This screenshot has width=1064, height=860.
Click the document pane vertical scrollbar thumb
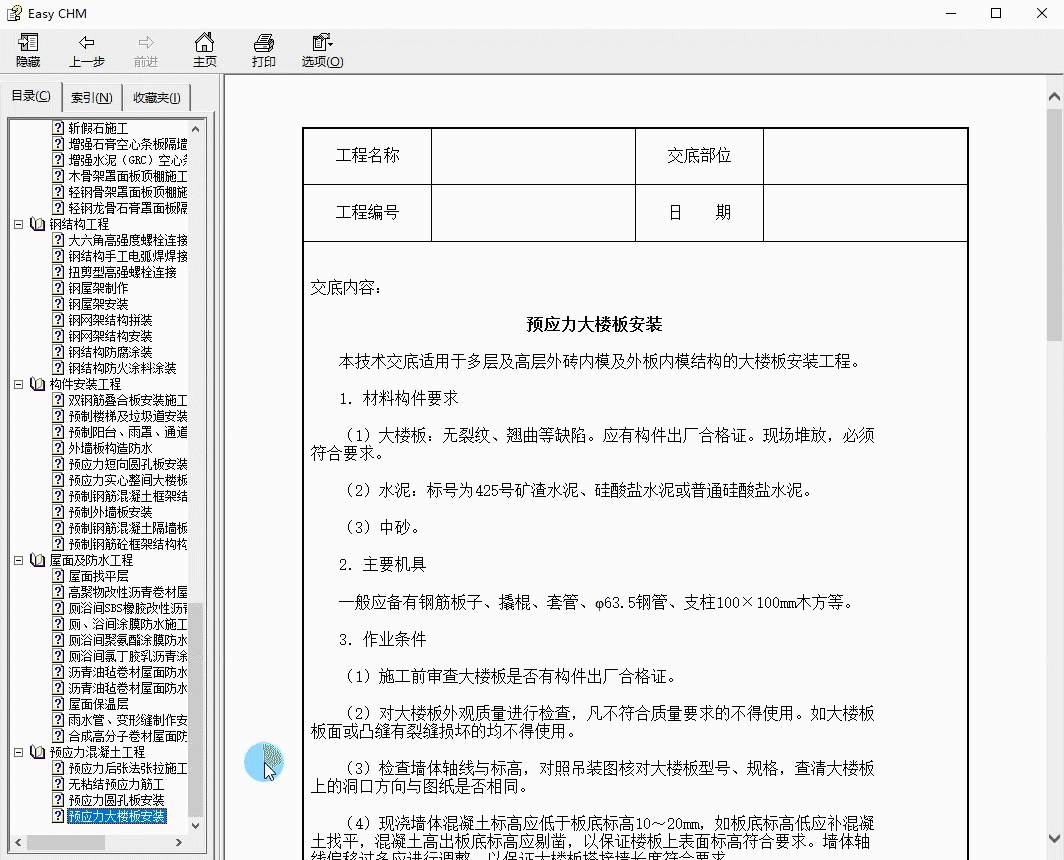(1054, 224)
